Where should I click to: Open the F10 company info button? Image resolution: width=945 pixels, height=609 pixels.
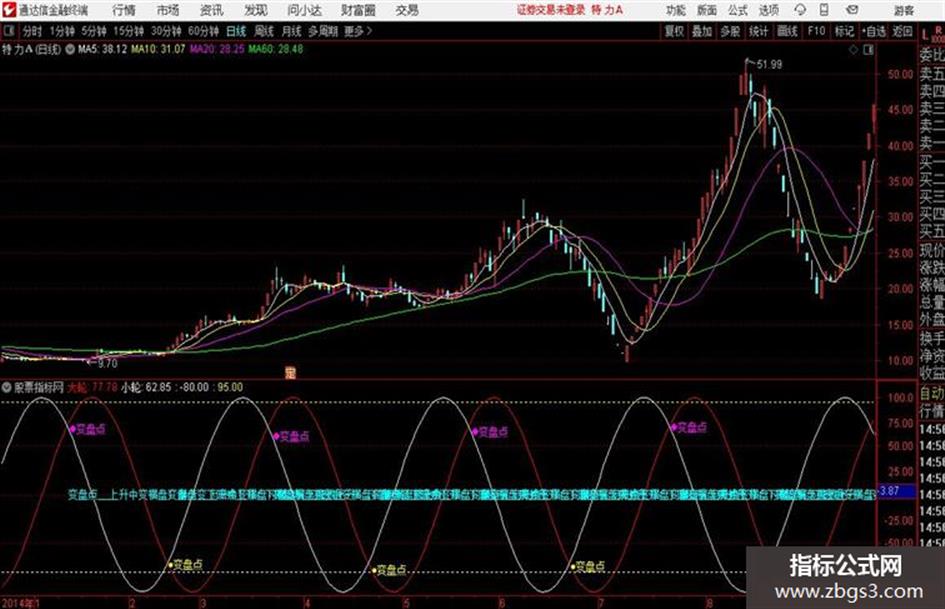click(x=816, y=31)
